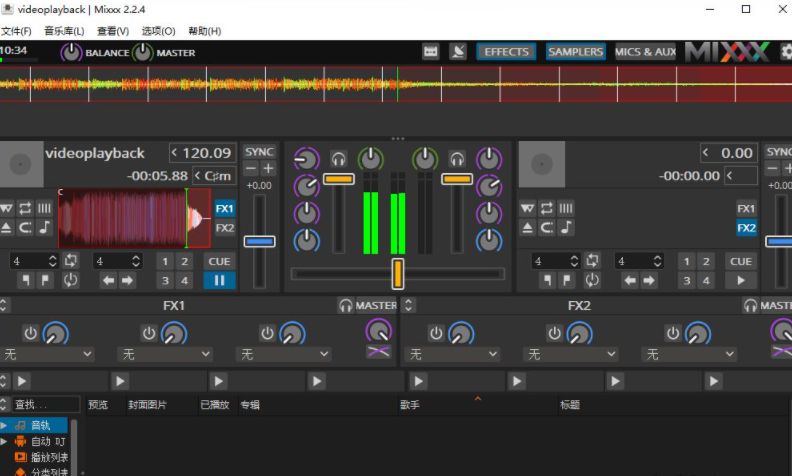This screenshot has height=476, width=792.
Task: Open the third FX1 effect dropdown
Action: pos(283,354)
